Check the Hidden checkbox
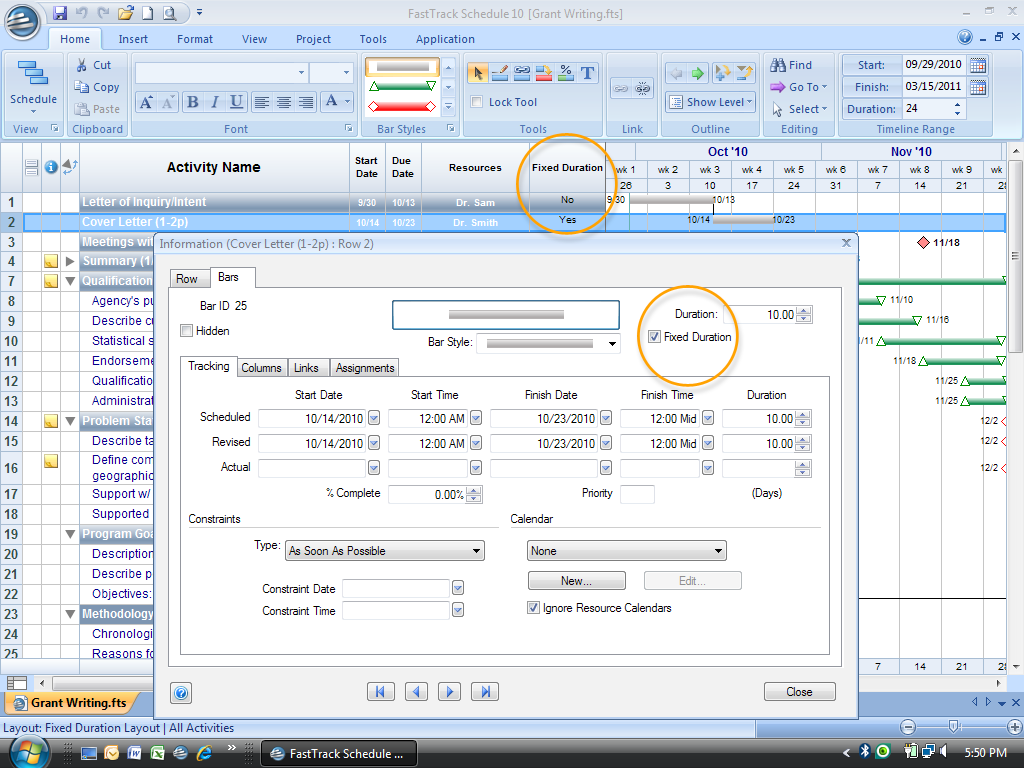The image size is (1024, 768). tap(187, 331)
